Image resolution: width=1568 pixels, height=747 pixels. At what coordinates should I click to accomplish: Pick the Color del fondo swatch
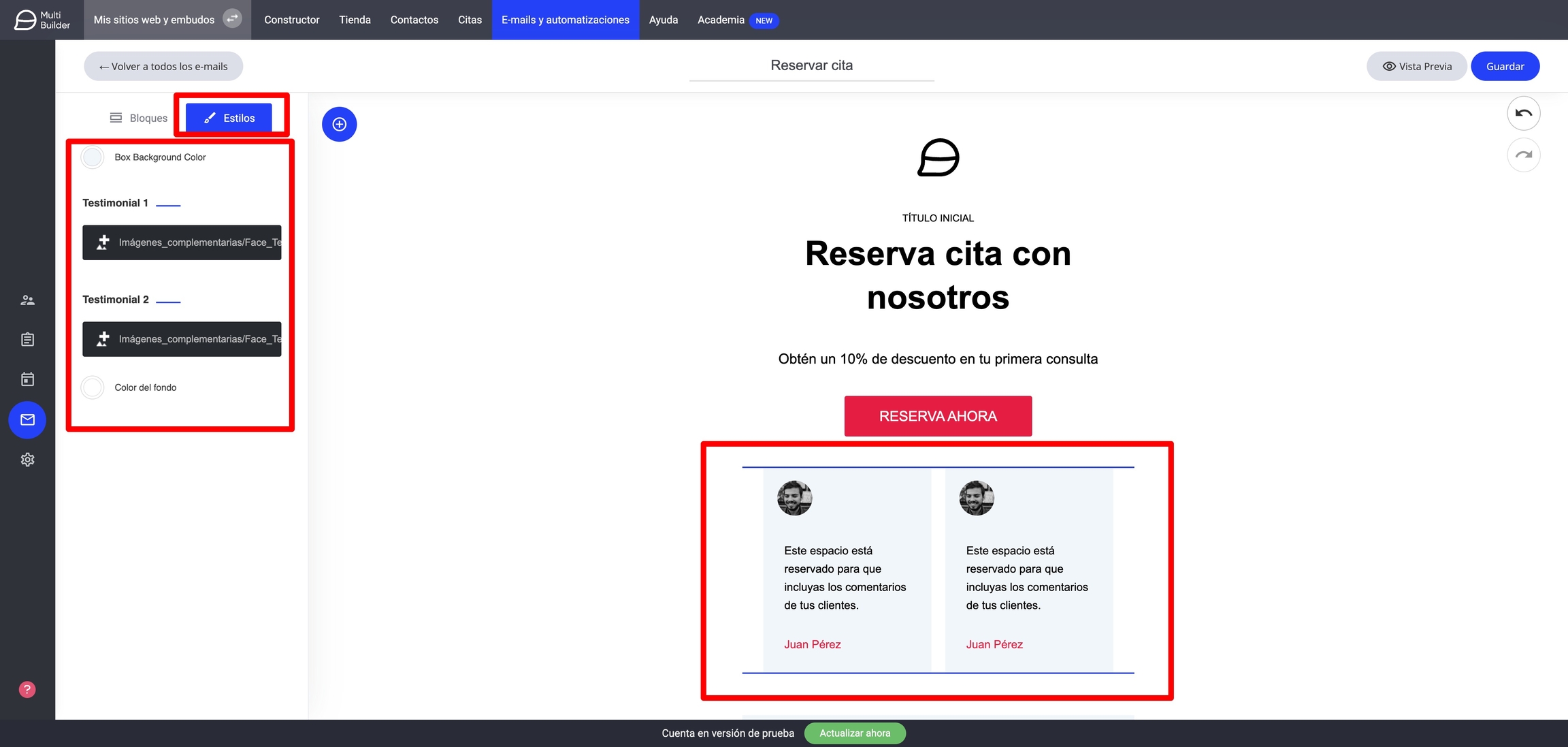point(93,387)
